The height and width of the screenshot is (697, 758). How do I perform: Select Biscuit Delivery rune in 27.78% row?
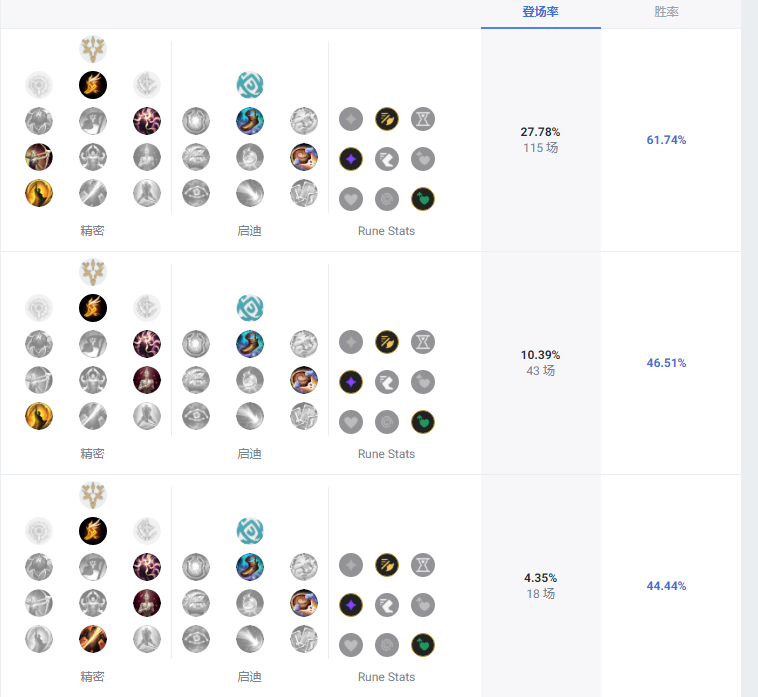(x=304, y=157)
